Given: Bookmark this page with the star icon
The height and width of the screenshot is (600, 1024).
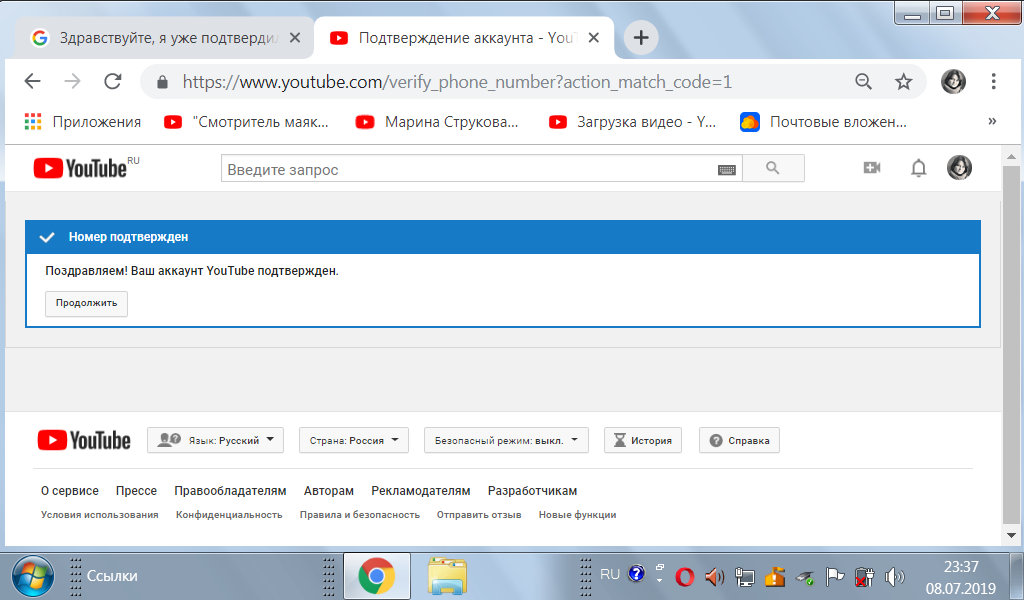Looking at the screenshot, I should tap(903, 82).
